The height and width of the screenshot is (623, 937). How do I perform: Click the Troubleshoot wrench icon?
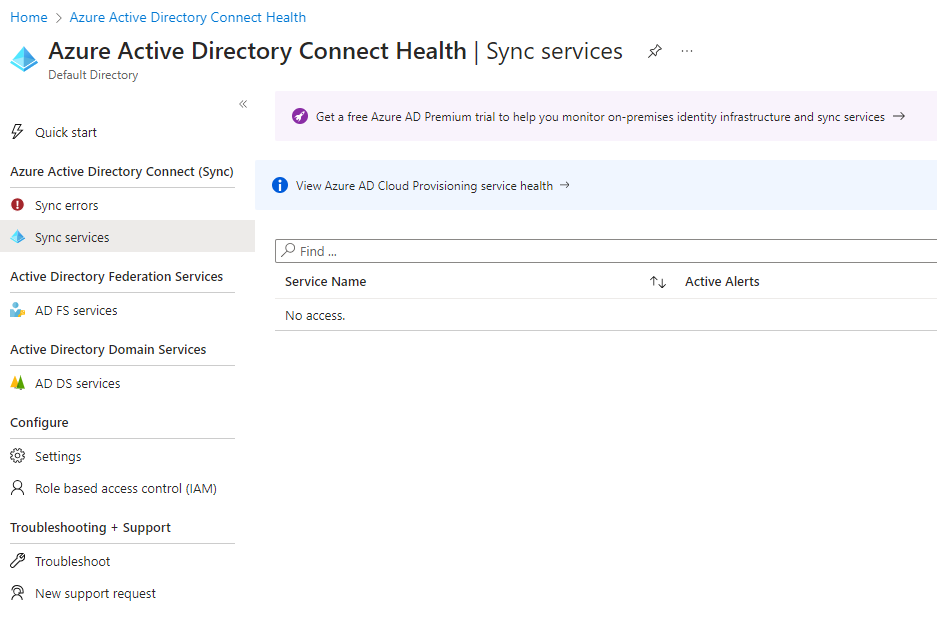tap(17, 561)
